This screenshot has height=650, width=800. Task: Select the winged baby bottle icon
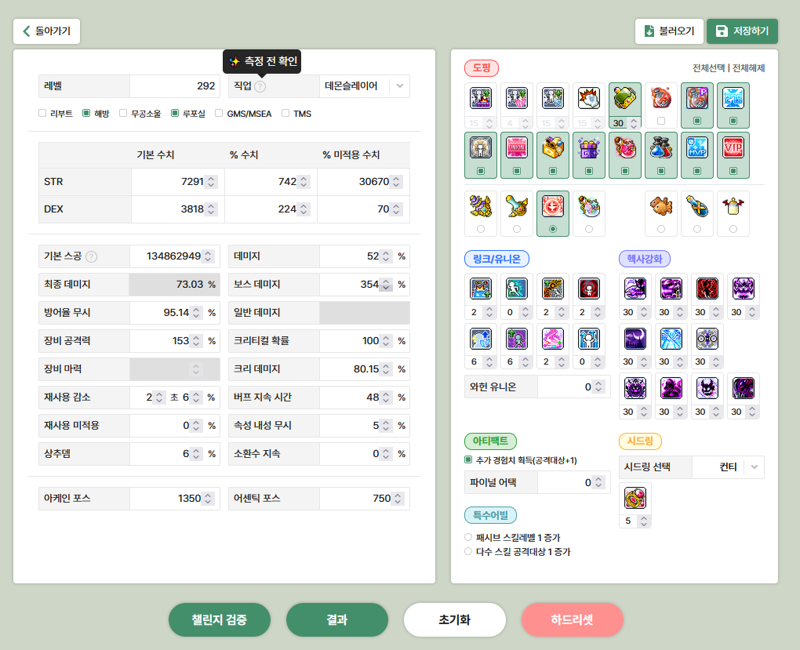tap(733, 206)
